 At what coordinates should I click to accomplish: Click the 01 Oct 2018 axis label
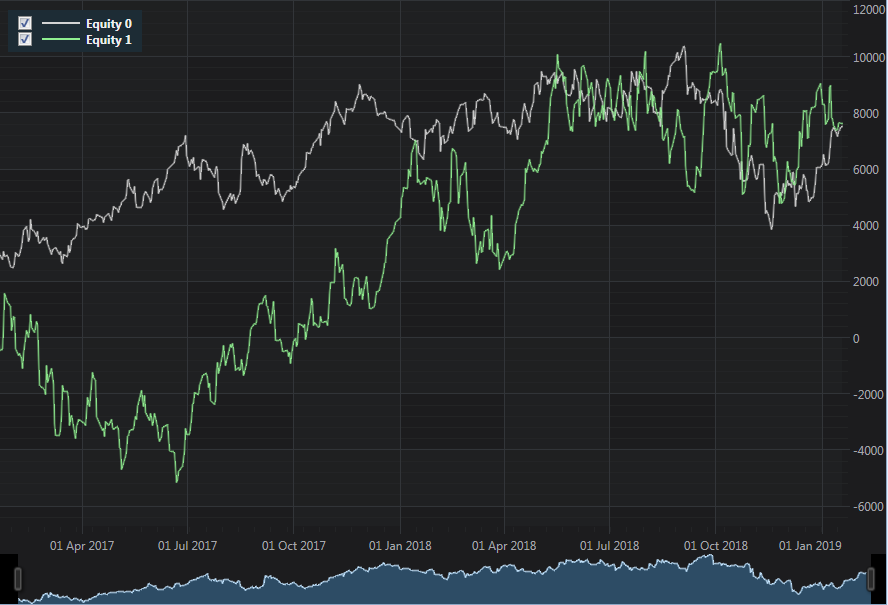[x=715, y=546]
